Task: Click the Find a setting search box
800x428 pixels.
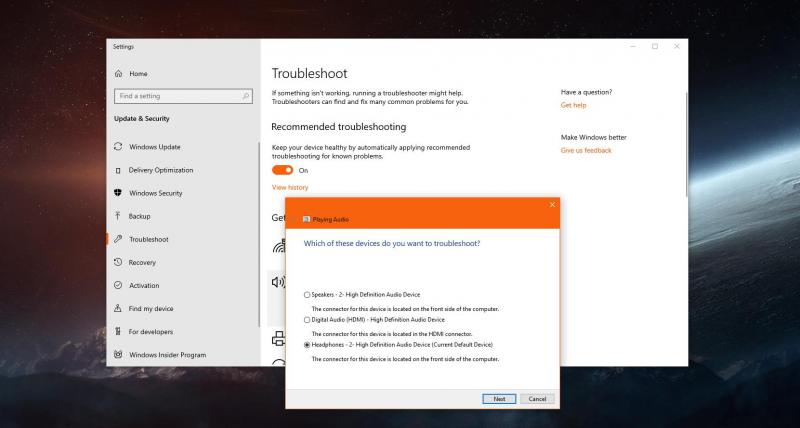Action: 183,96
